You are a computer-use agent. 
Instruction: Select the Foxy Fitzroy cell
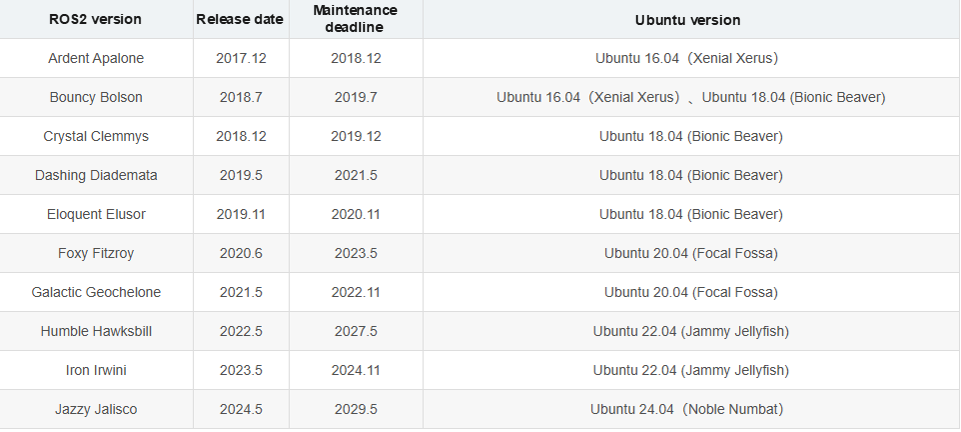point(96,254)
